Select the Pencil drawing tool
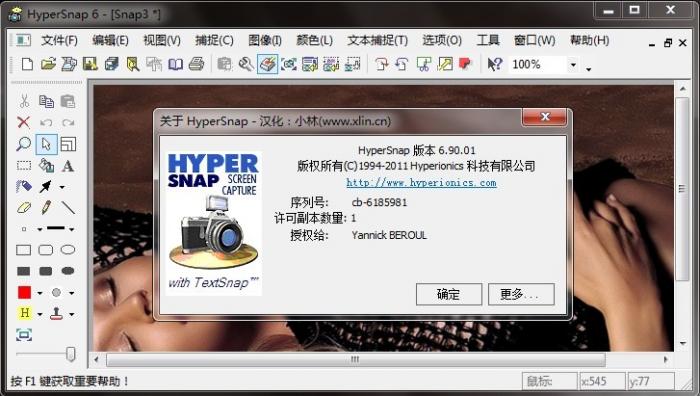The width and height of the screenshot is (700, 396). click(46, 207)
